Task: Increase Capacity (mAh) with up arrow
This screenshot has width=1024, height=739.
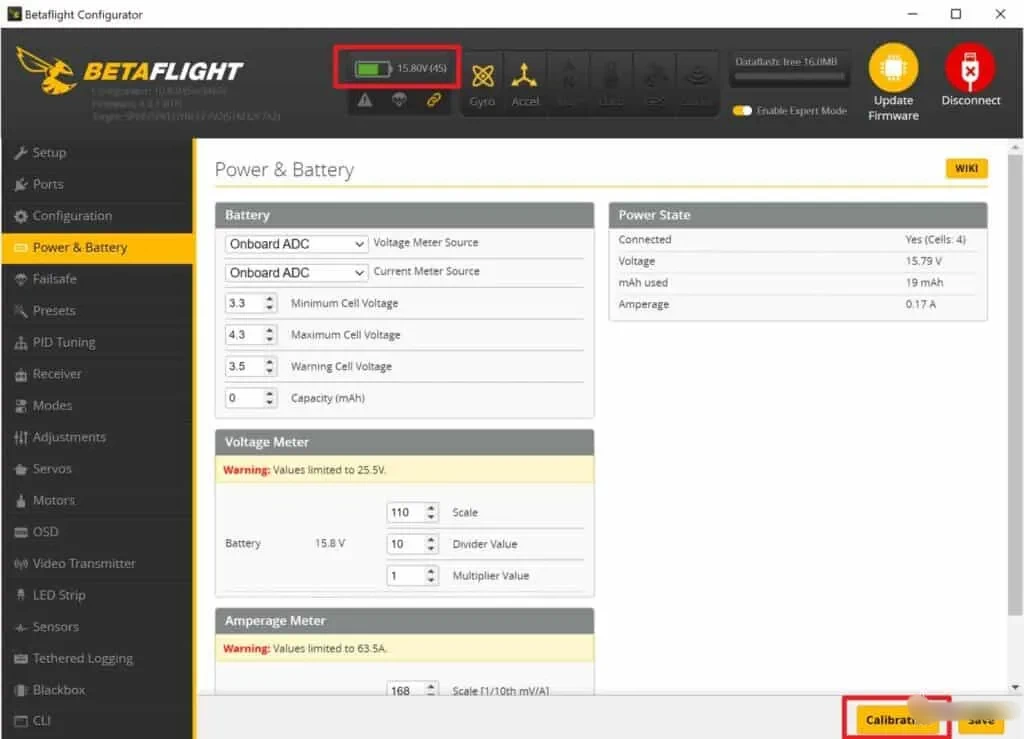Action: 270,394
